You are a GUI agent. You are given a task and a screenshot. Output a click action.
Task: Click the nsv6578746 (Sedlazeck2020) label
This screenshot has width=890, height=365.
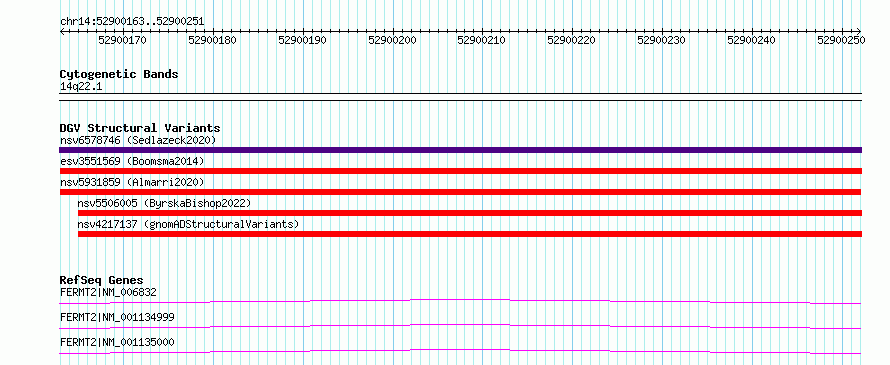(x=138, y=140)
